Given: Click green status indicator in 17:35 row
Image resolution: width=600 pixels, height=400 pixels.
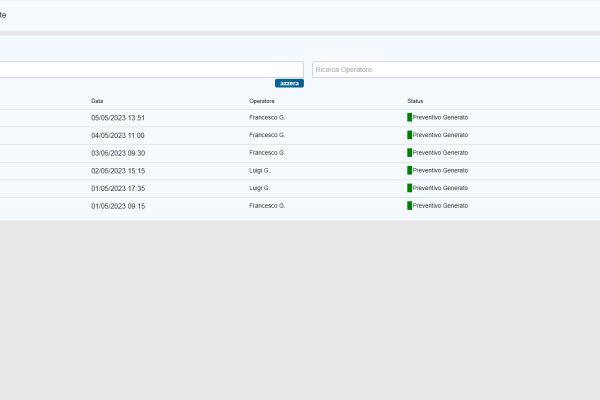Looking at the screenshot, I should (409, 188).
